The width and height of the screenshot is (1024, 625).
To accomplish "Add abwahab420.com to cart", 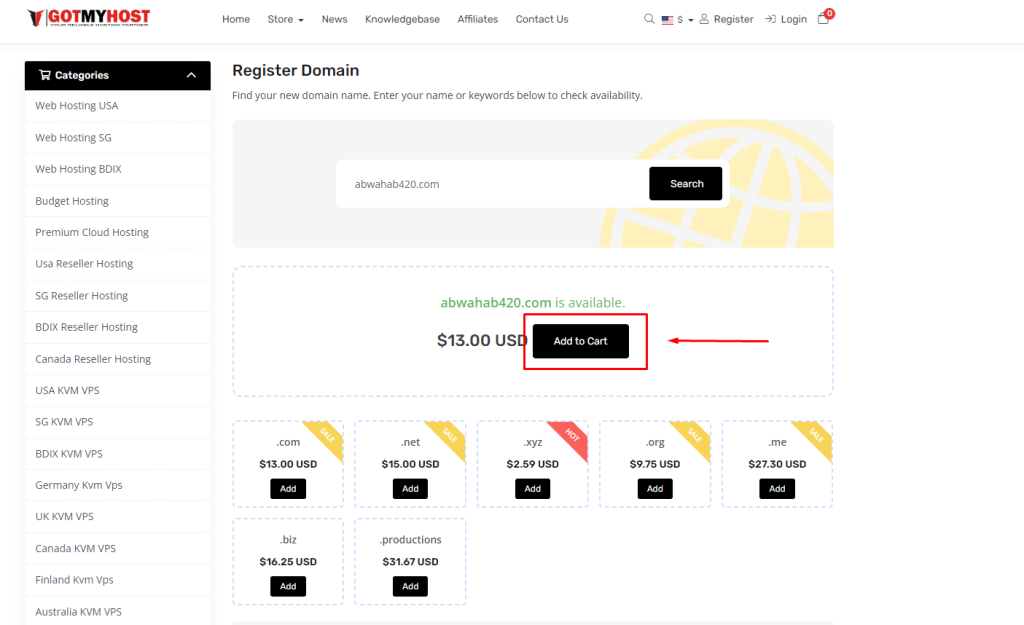I will coord(580,341).
